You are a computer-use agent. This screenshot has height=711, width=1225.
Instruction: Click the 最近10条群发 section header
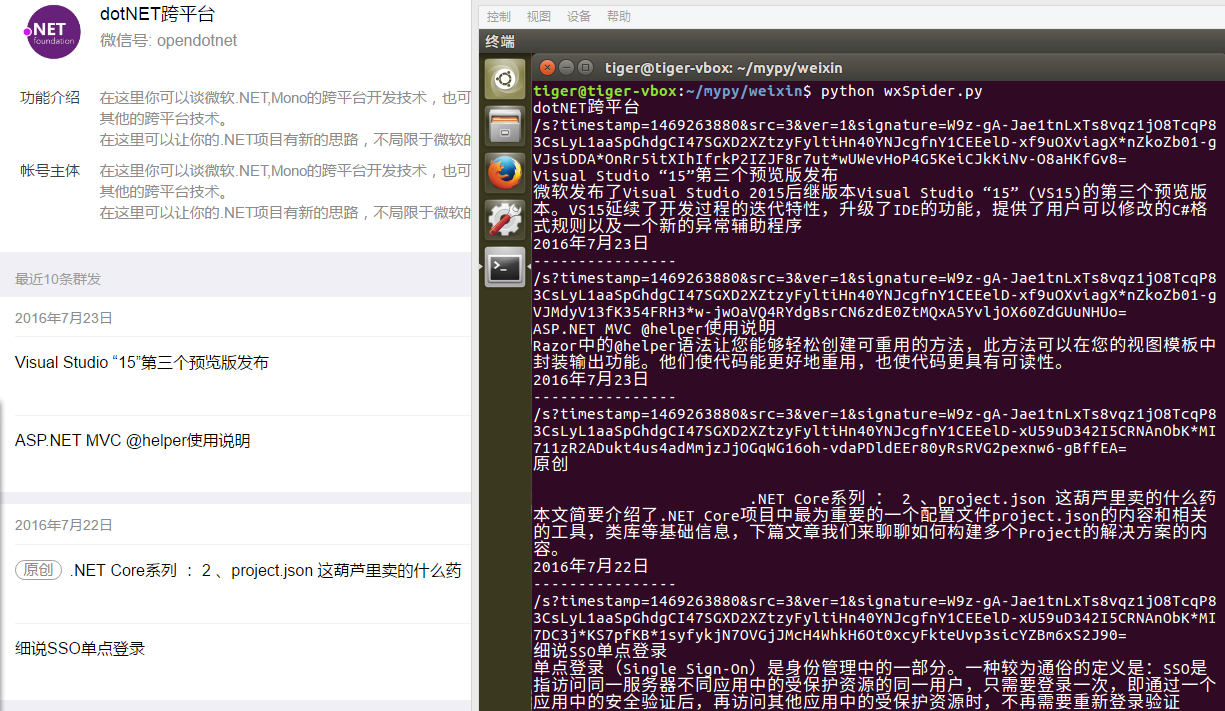coord(58,279)
